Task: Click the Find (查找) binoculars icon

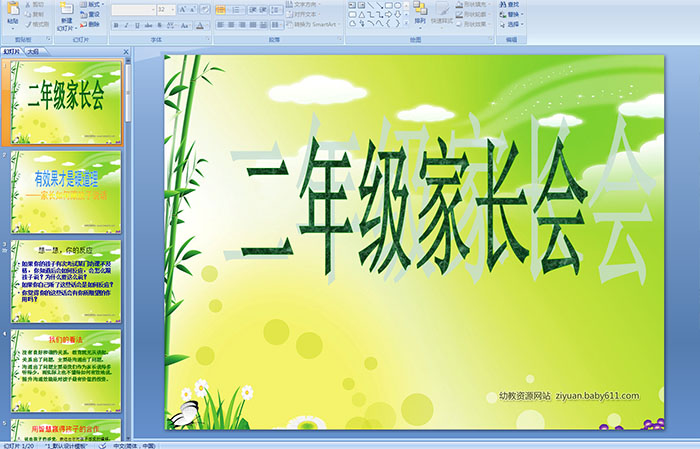Action: tap(503, 5)
